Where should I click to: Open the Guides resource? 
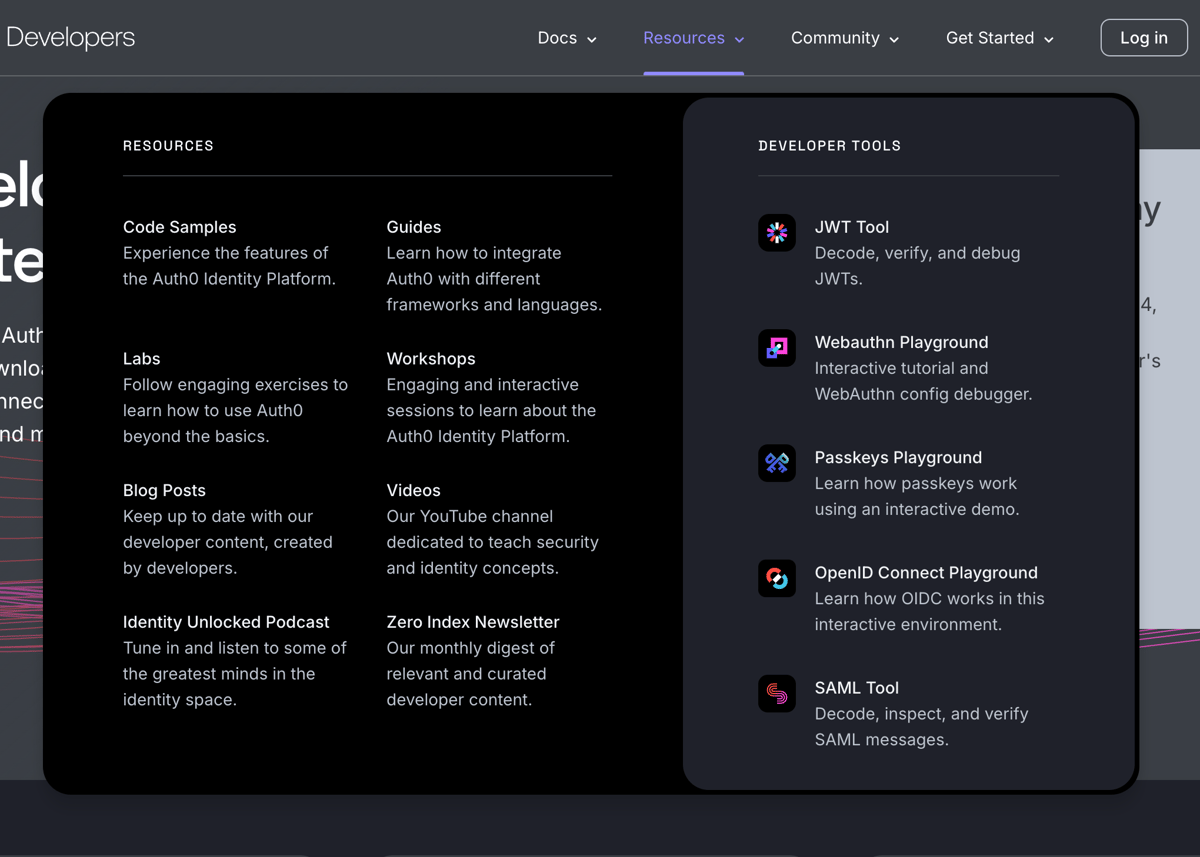(x=413, y=227)
